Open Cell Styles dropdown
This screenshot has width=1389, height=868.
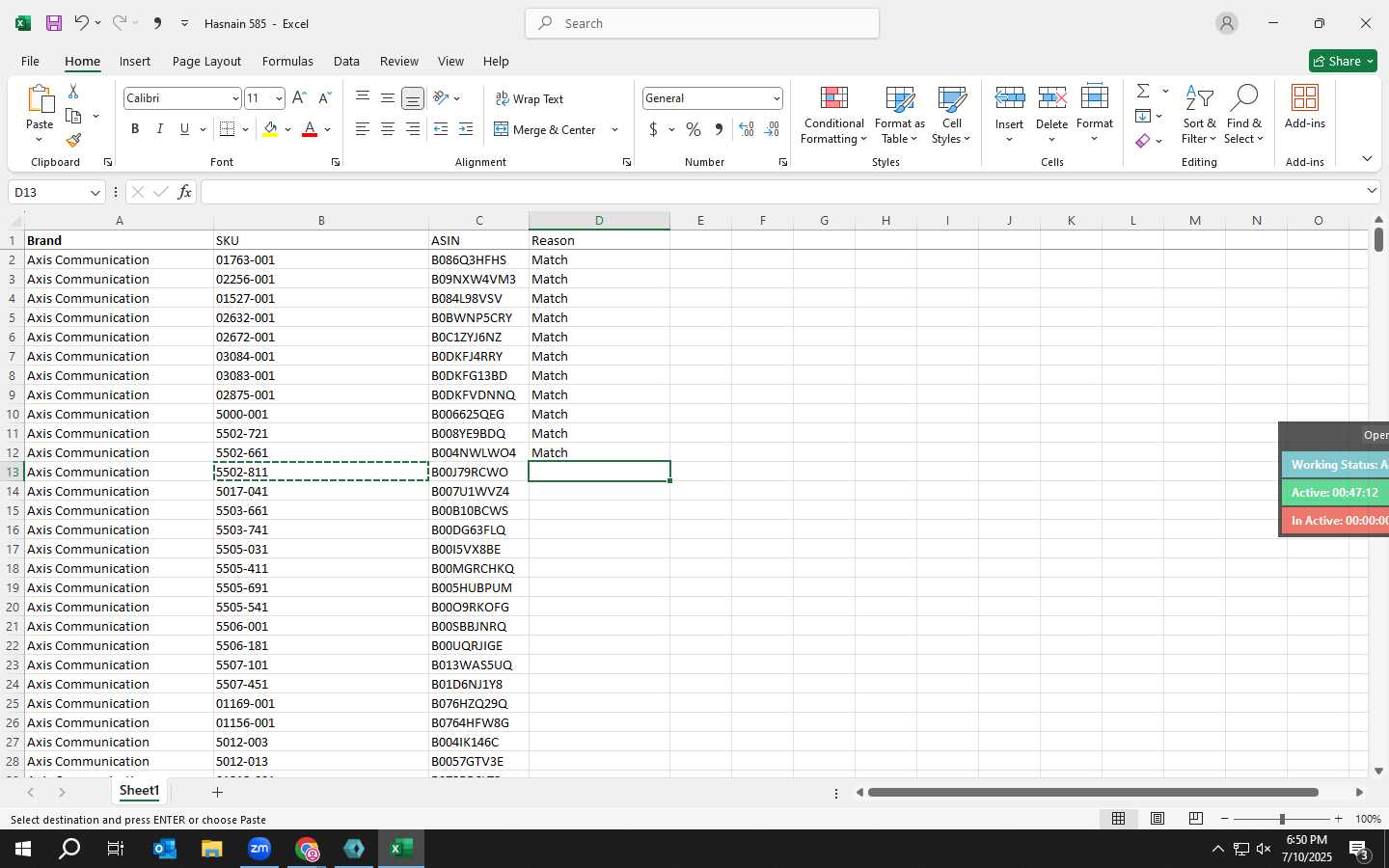(x=952, y=115)
